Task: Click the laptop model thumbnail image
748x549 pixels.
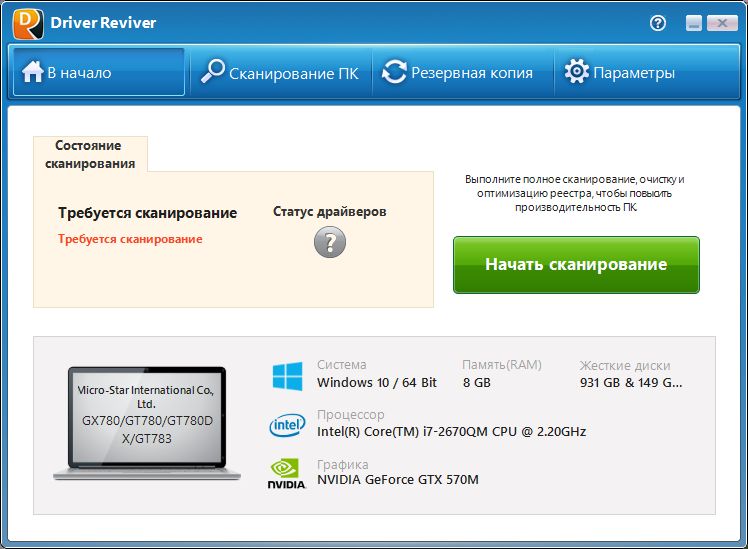Action: [x=146, y=423]
